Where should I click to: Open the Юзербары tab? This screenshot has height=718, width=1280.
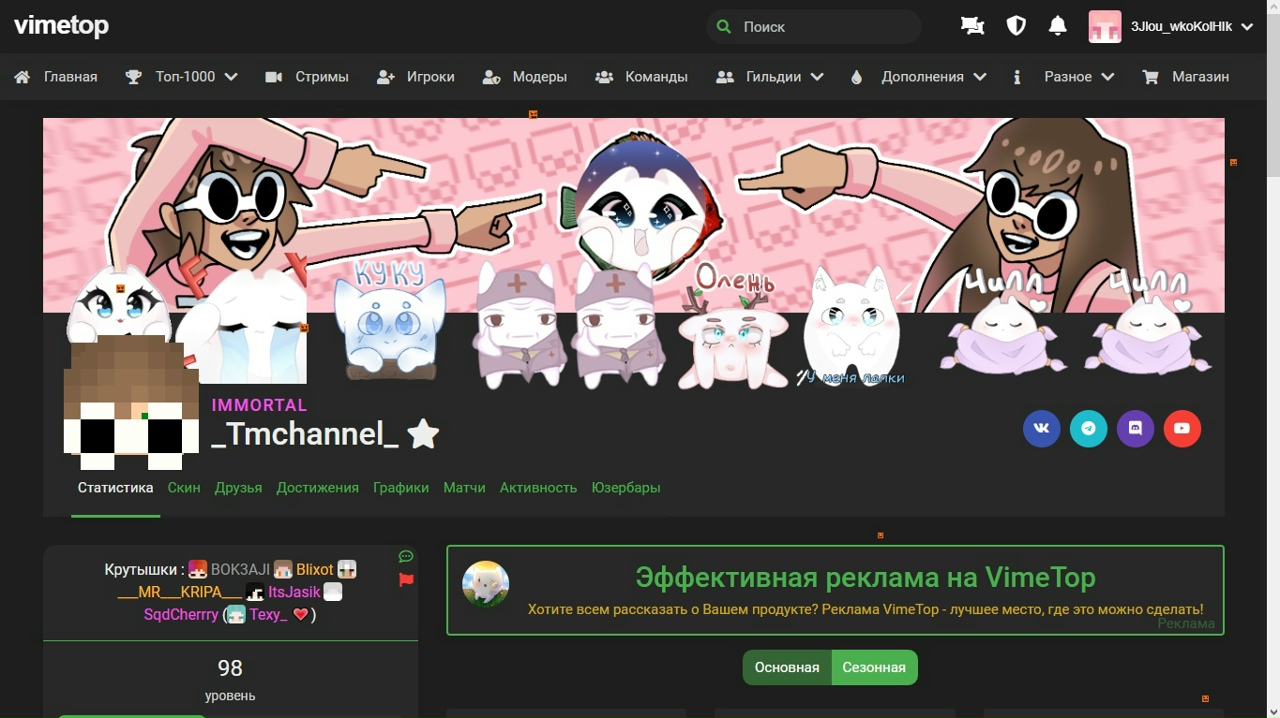tap(625, 488)
